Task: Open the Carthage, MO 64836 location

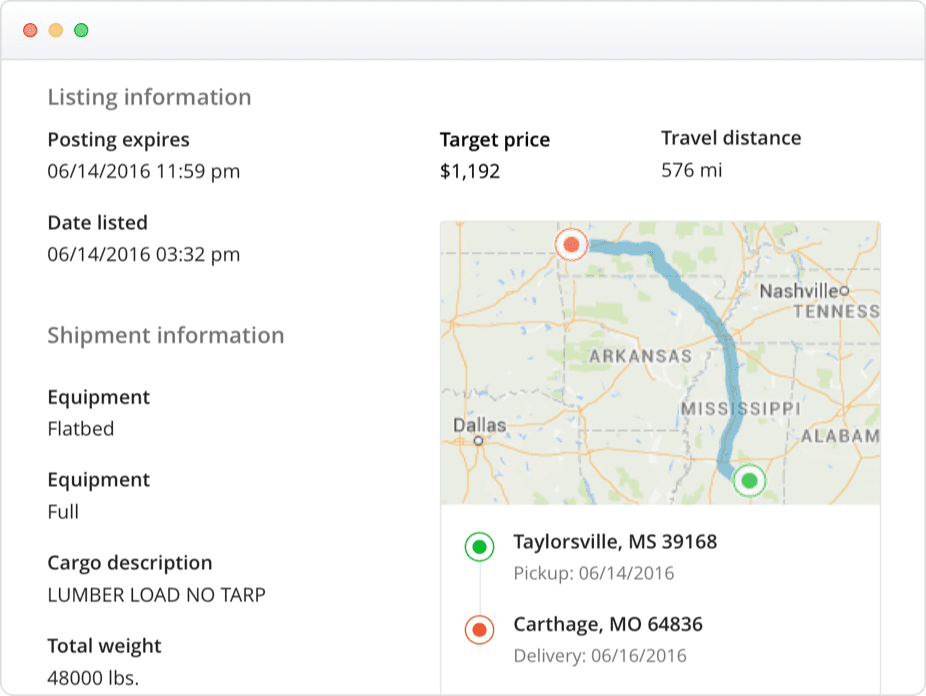Action: pyautogui.click(x=608, y=624)
